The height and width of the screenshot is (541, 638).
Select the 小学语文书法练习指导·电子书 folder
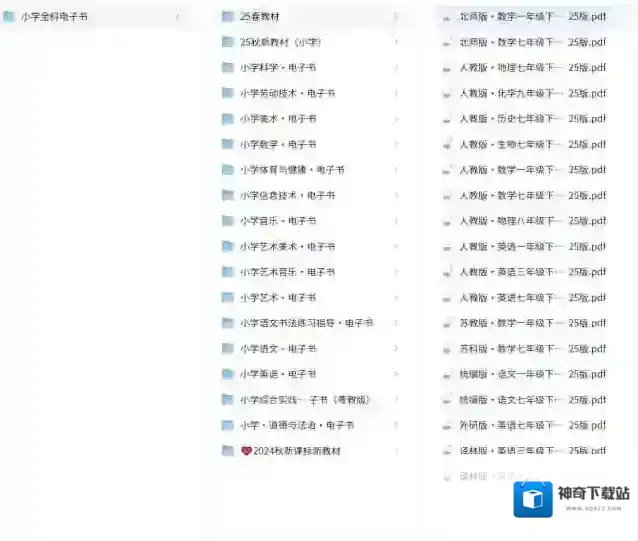coord(306,323)
